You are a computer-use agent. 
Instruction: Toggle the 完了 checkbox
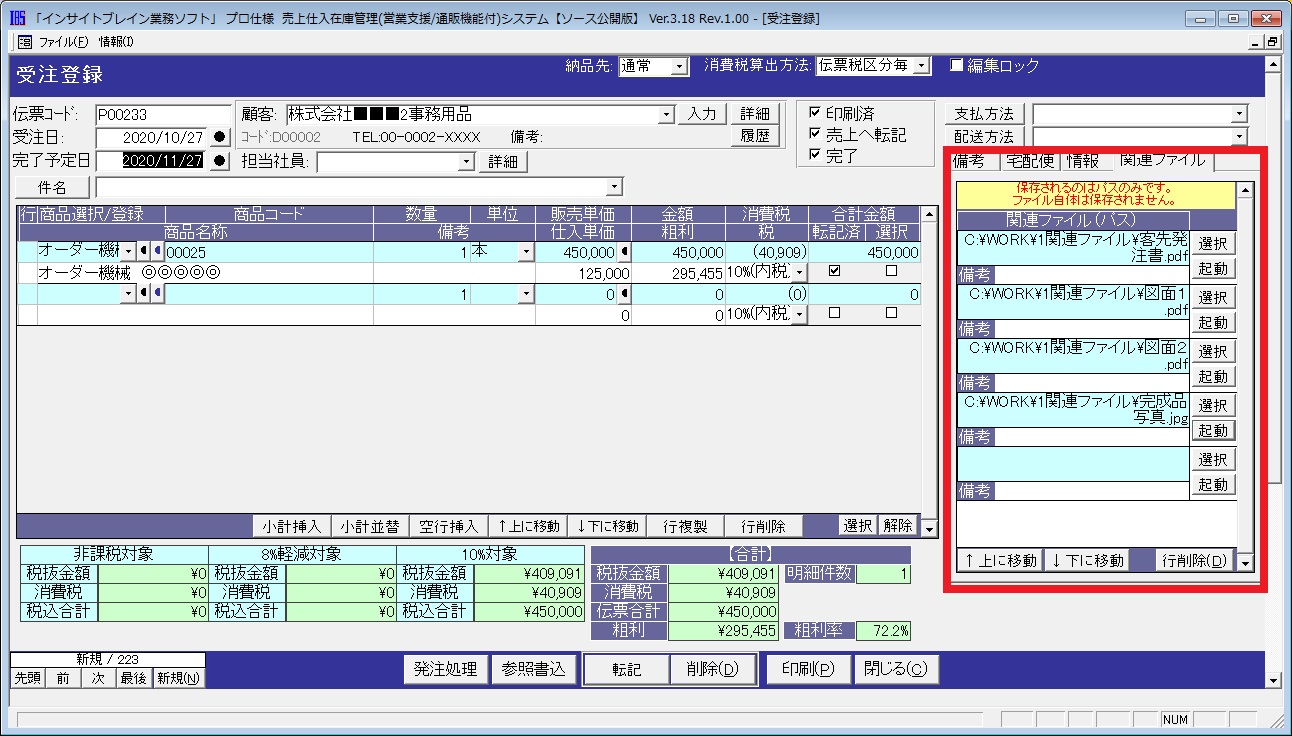814,155
